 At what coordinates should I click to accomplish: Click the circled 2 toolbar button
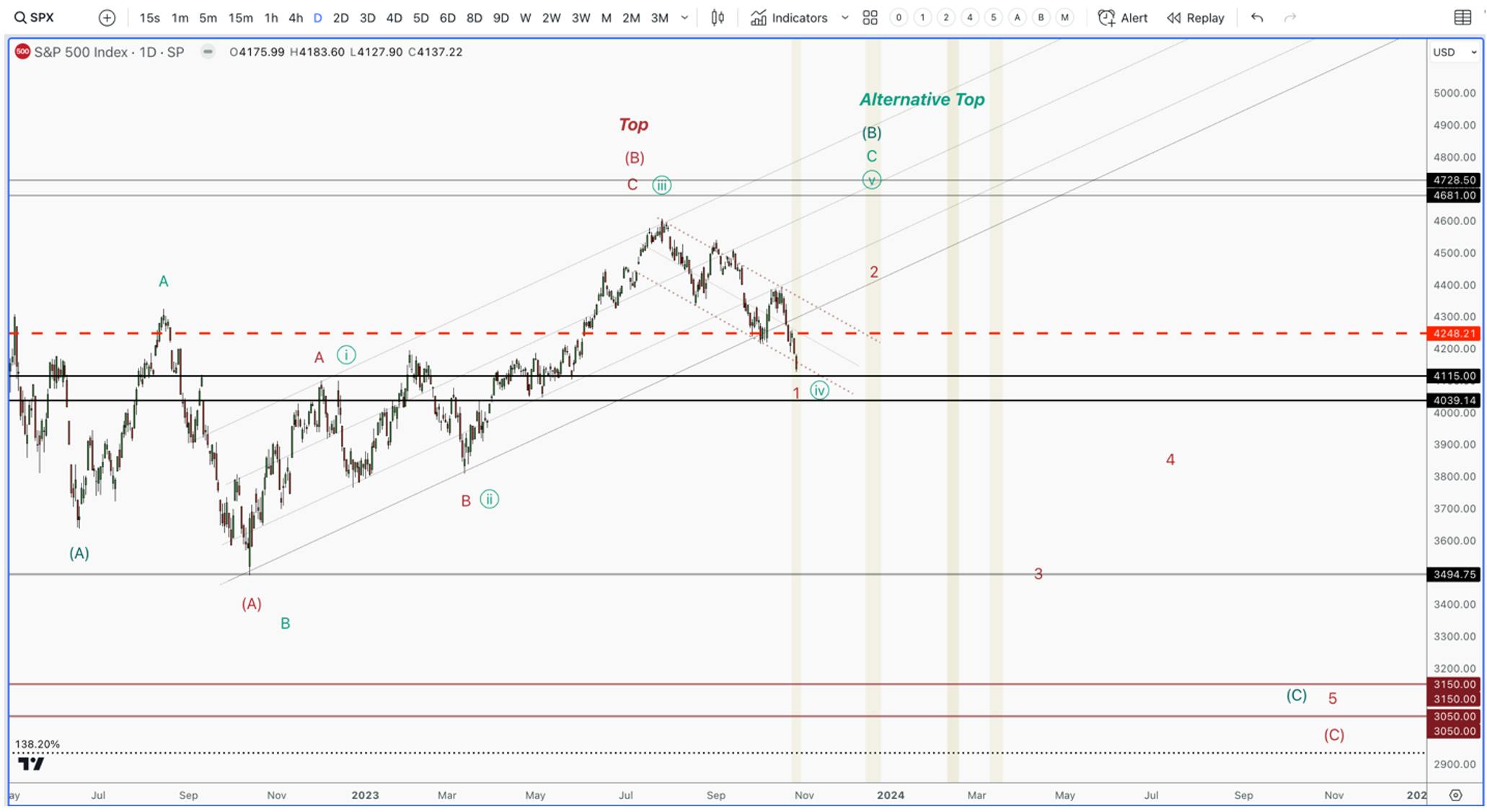point(946,17)
